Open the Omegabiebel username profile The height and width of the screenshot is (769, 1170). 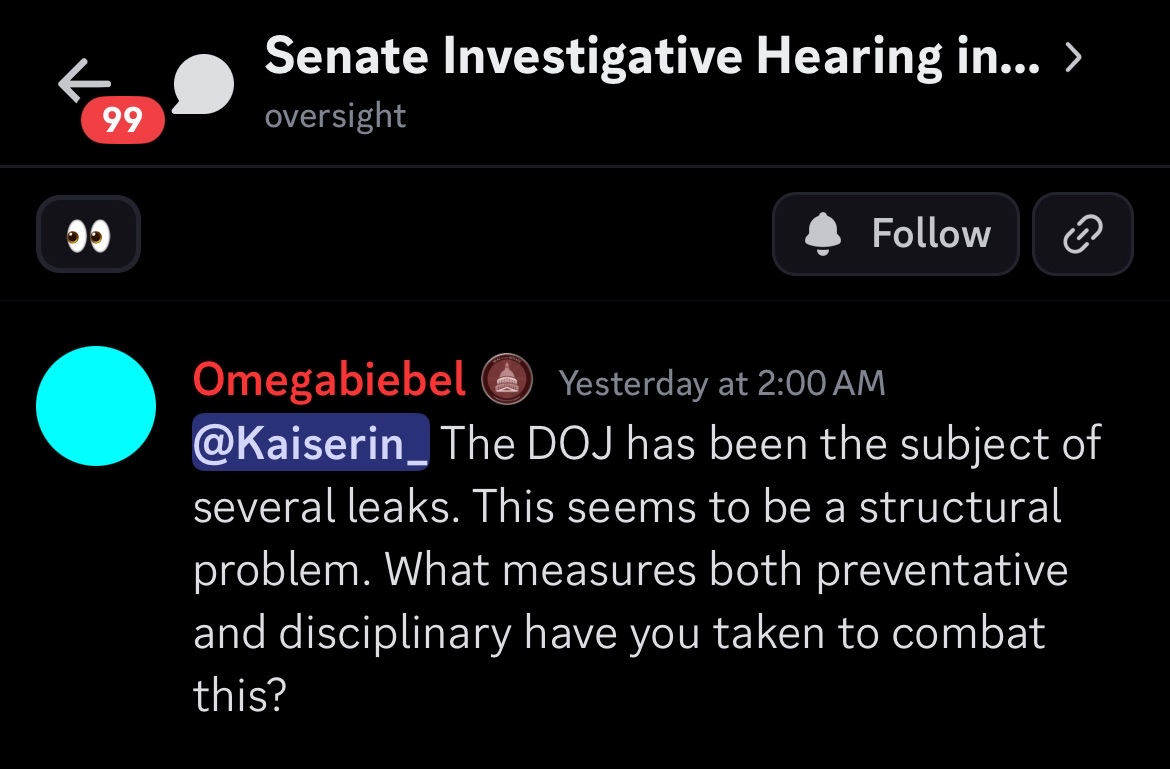tap(329, 380)
